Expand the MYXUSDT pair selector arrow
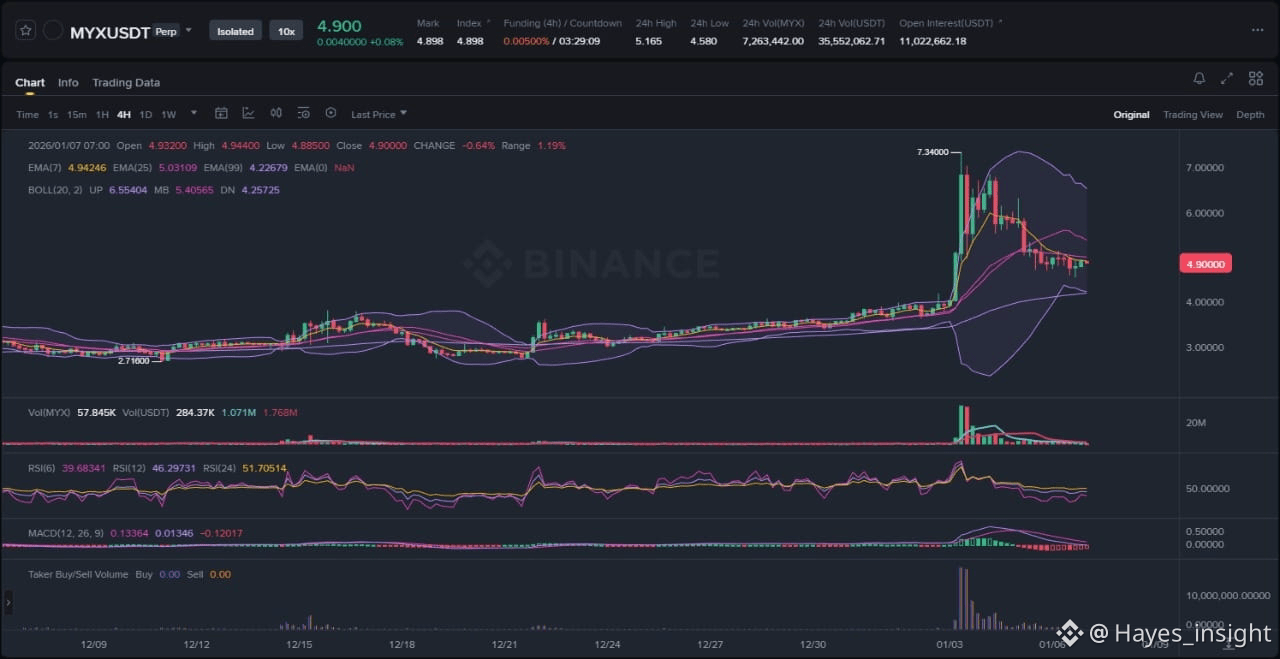 click(x=188, y=31)
